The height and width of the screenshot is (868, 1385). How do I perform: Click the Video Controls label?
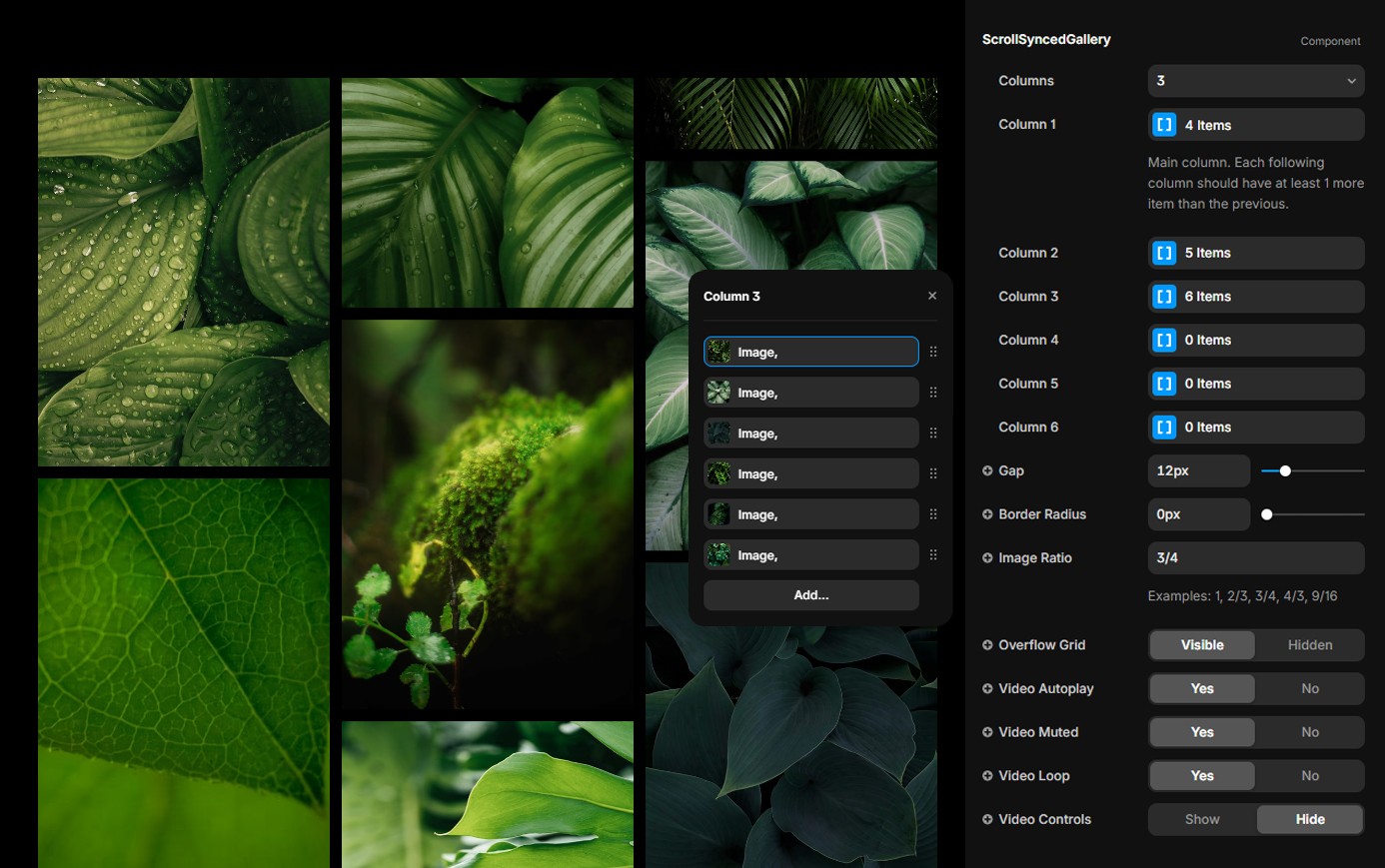pyautogui.click(x=1044, y=819)
